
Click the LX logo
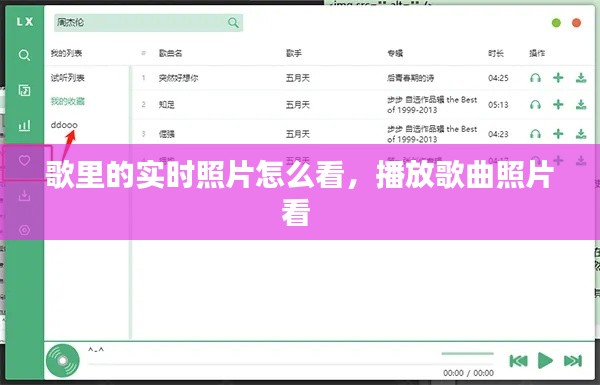coord(25,22)
